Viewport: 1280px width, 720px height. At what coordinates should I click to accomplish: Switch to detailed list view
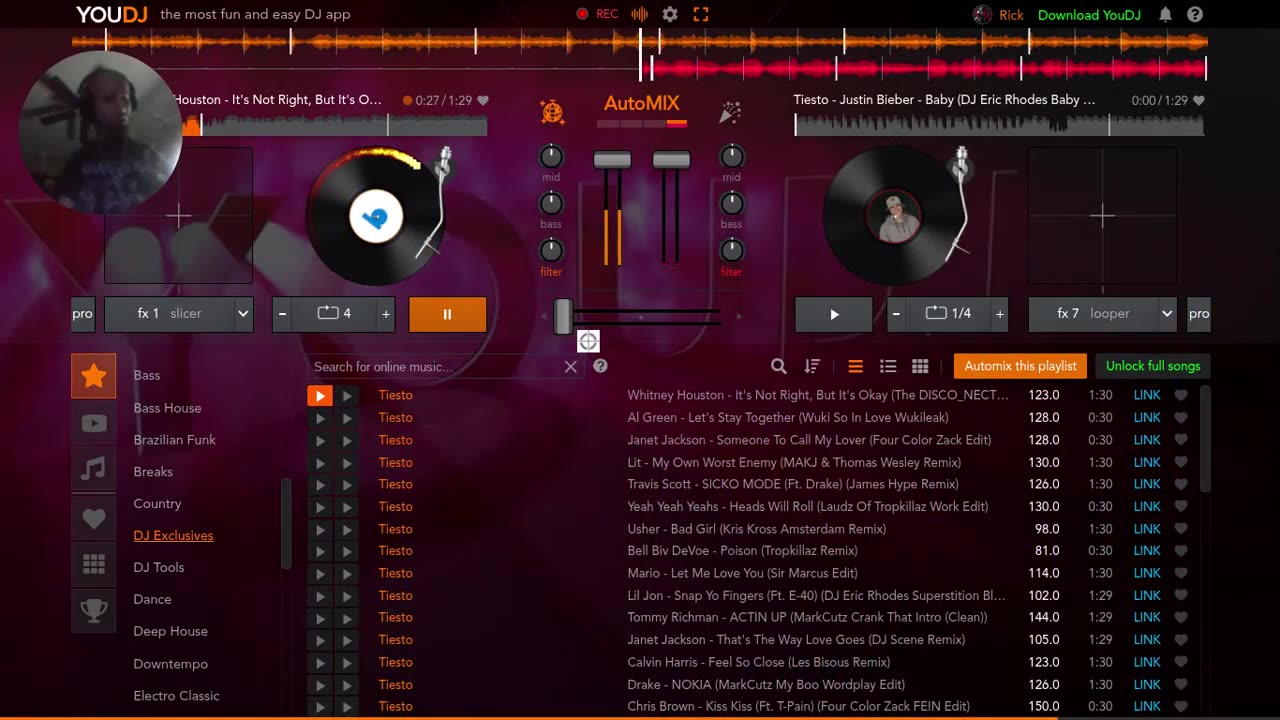887,366
